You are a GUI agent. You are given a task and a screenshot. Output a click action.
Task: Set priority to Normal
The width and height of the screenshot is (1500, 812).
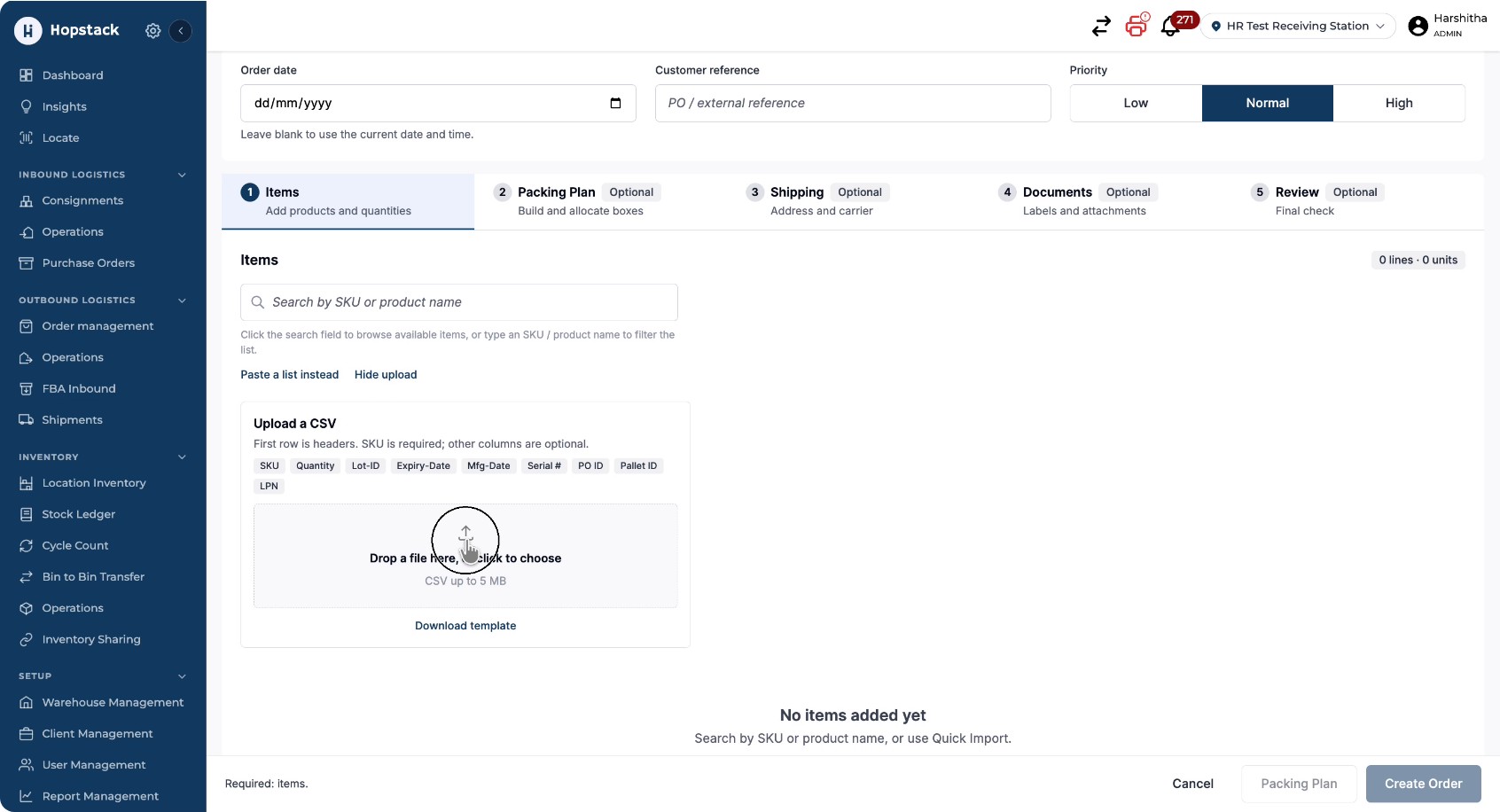[1268, 103]
